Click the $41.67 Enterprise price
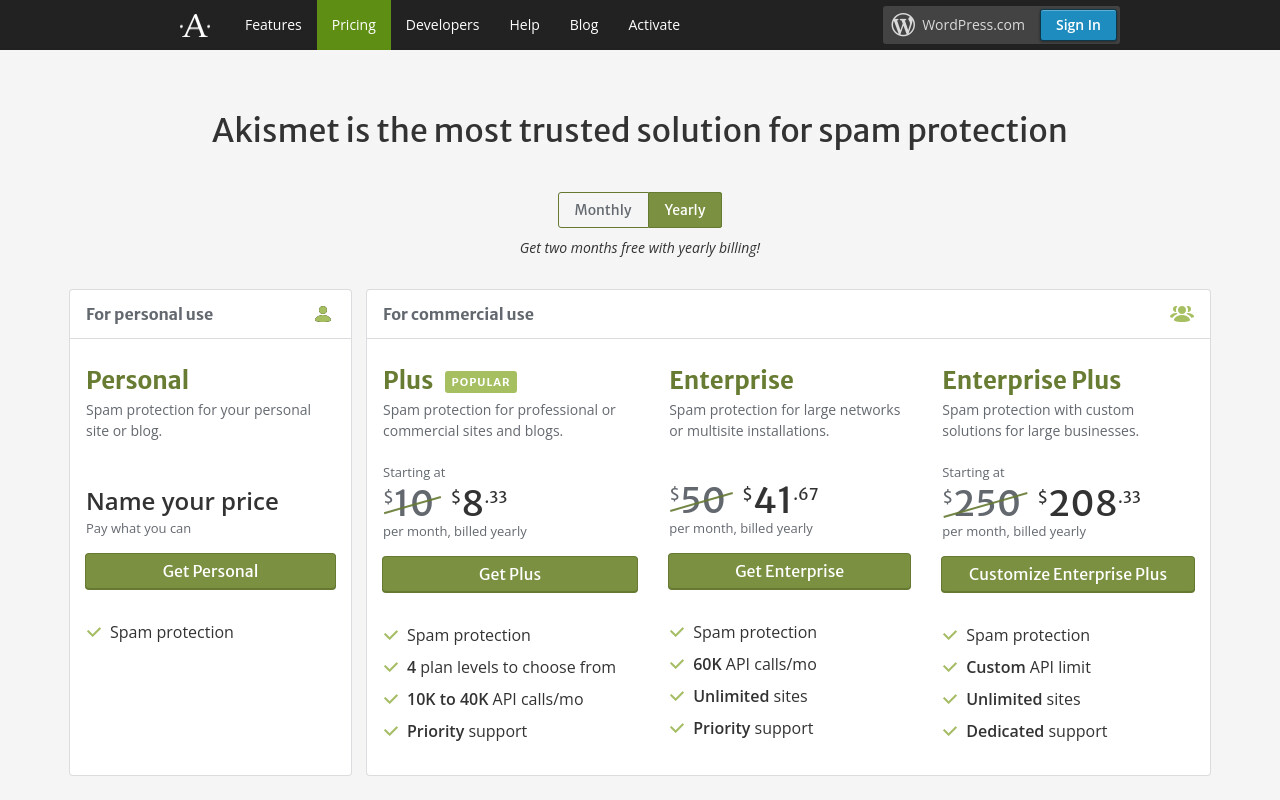 (781, 498)
